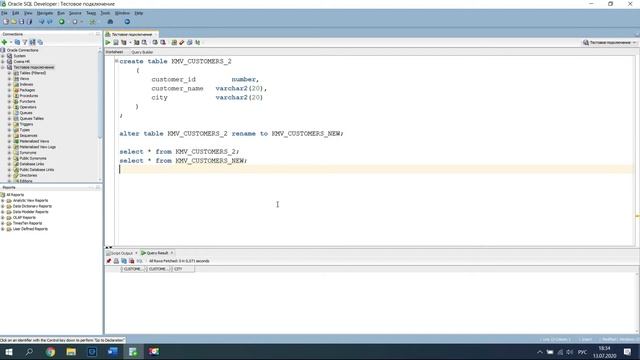Click the Windows Start button

pyautogui.click(x=9, y=352)
